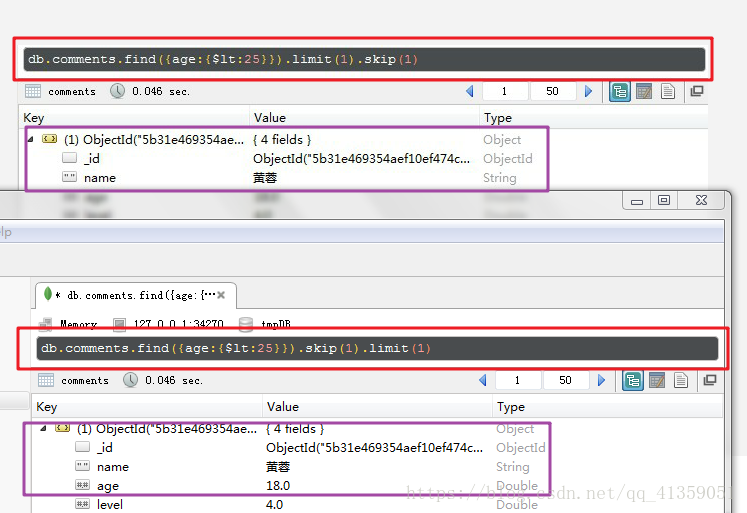The image size is (747, 513).
Task: Click the previous page arrow in the upper results panel
Action: click(470, 91)
